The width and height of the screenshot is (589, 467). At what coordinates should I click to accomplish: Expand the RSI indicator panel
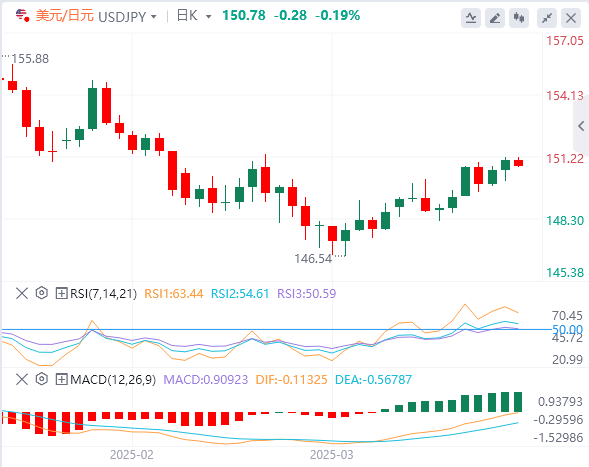coord(61,293)
